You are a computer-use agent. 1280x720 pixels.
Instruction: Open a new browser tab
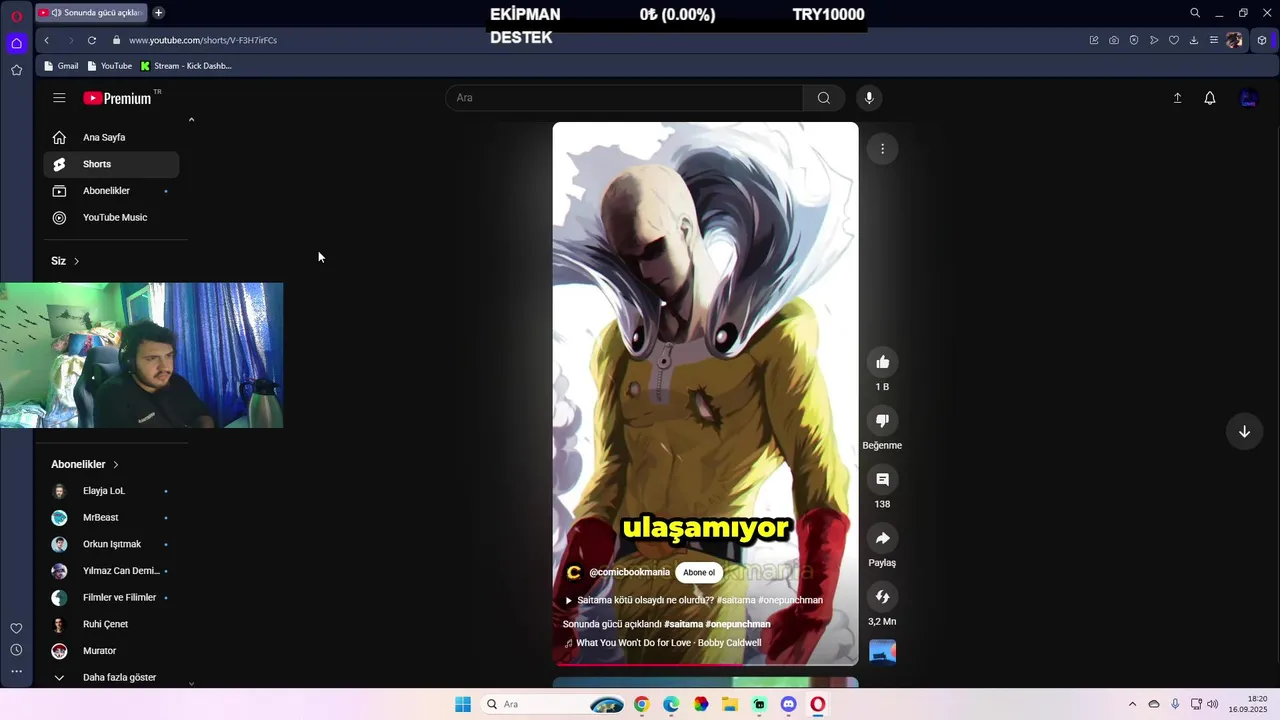(158, 13)
